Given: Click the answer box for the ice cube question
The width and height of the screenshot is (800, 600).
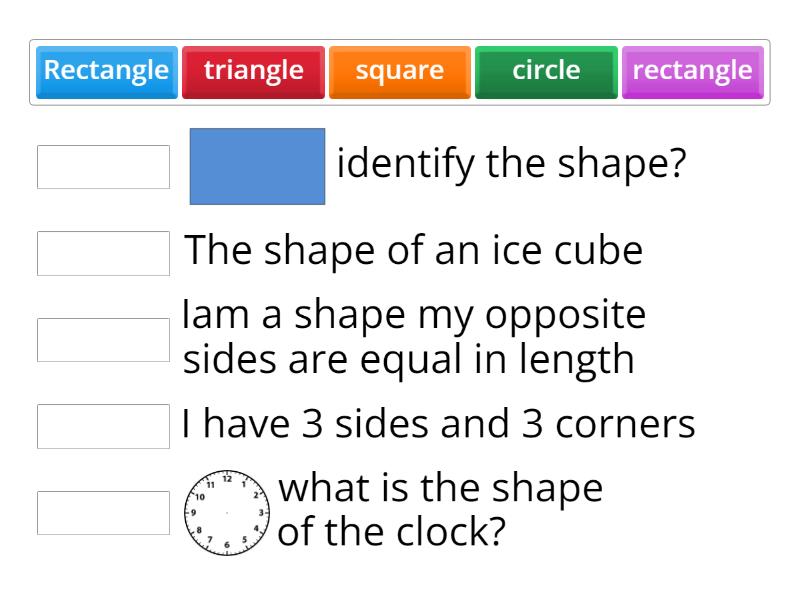Looking at the screenshot, I should coord(103,253).
